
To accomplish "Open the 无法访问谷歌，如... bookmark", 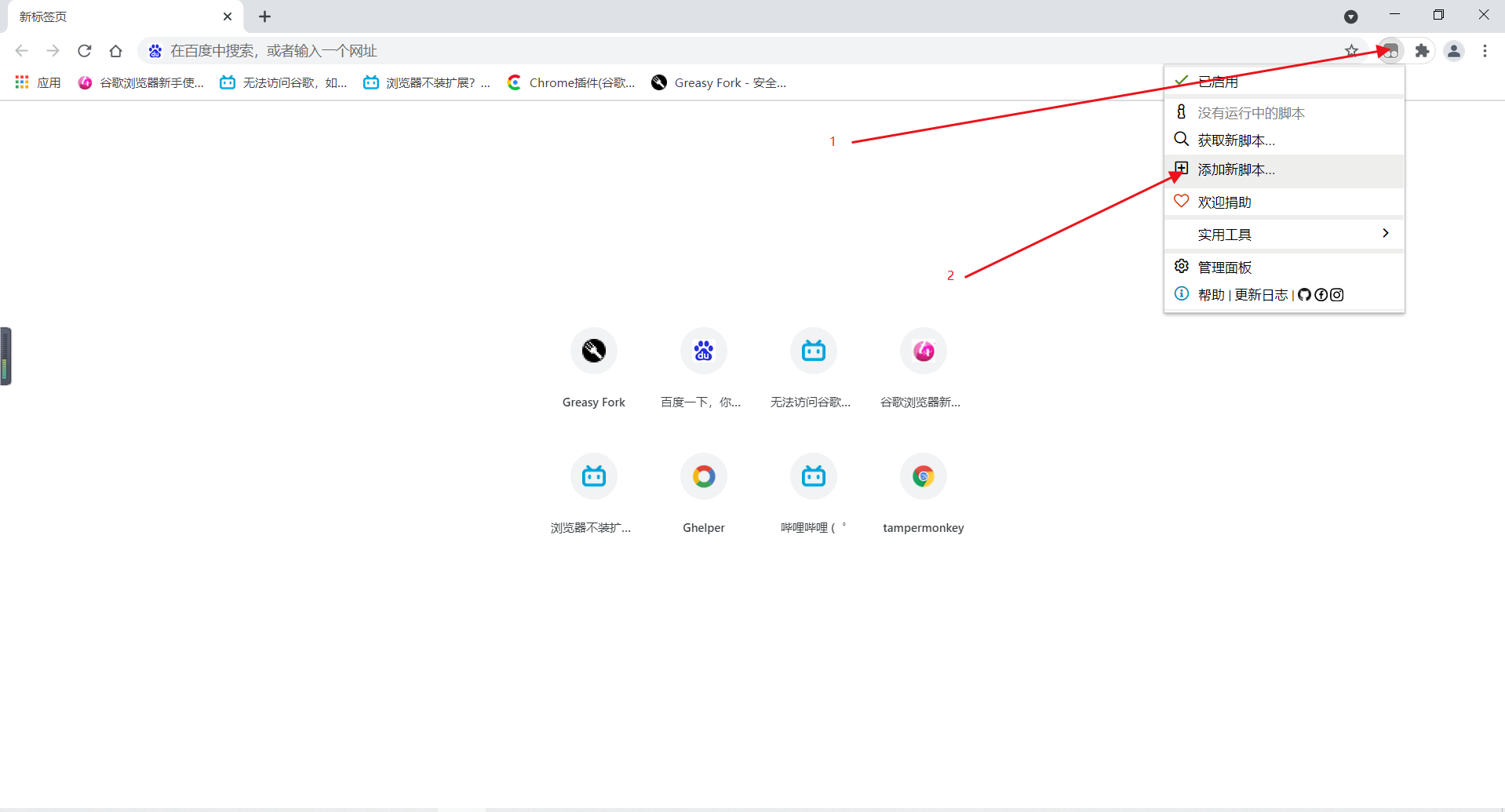I will tap(283, 82).
